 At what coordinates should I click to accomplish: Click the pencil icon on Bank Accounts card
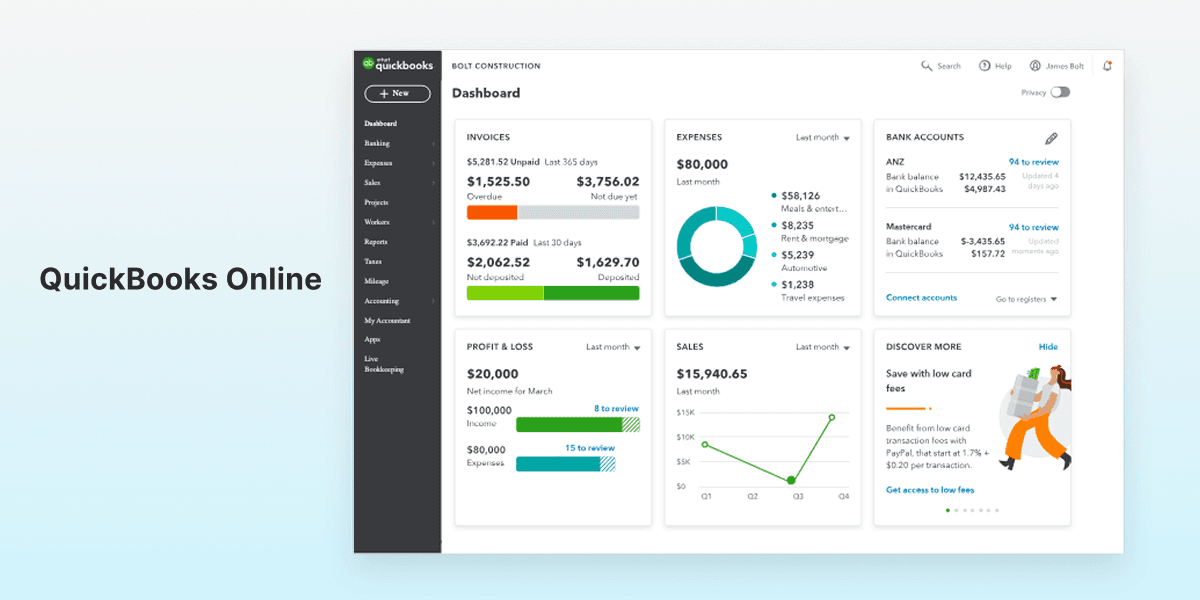[1051, 138]
